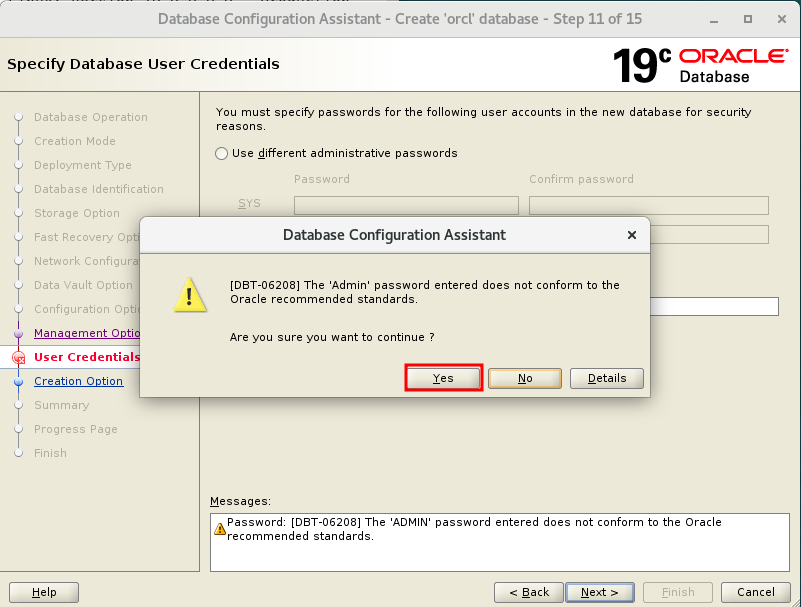Click the yellow warning triangle icon in dialog
Viewport: 801px width, 607px height.
190,294
